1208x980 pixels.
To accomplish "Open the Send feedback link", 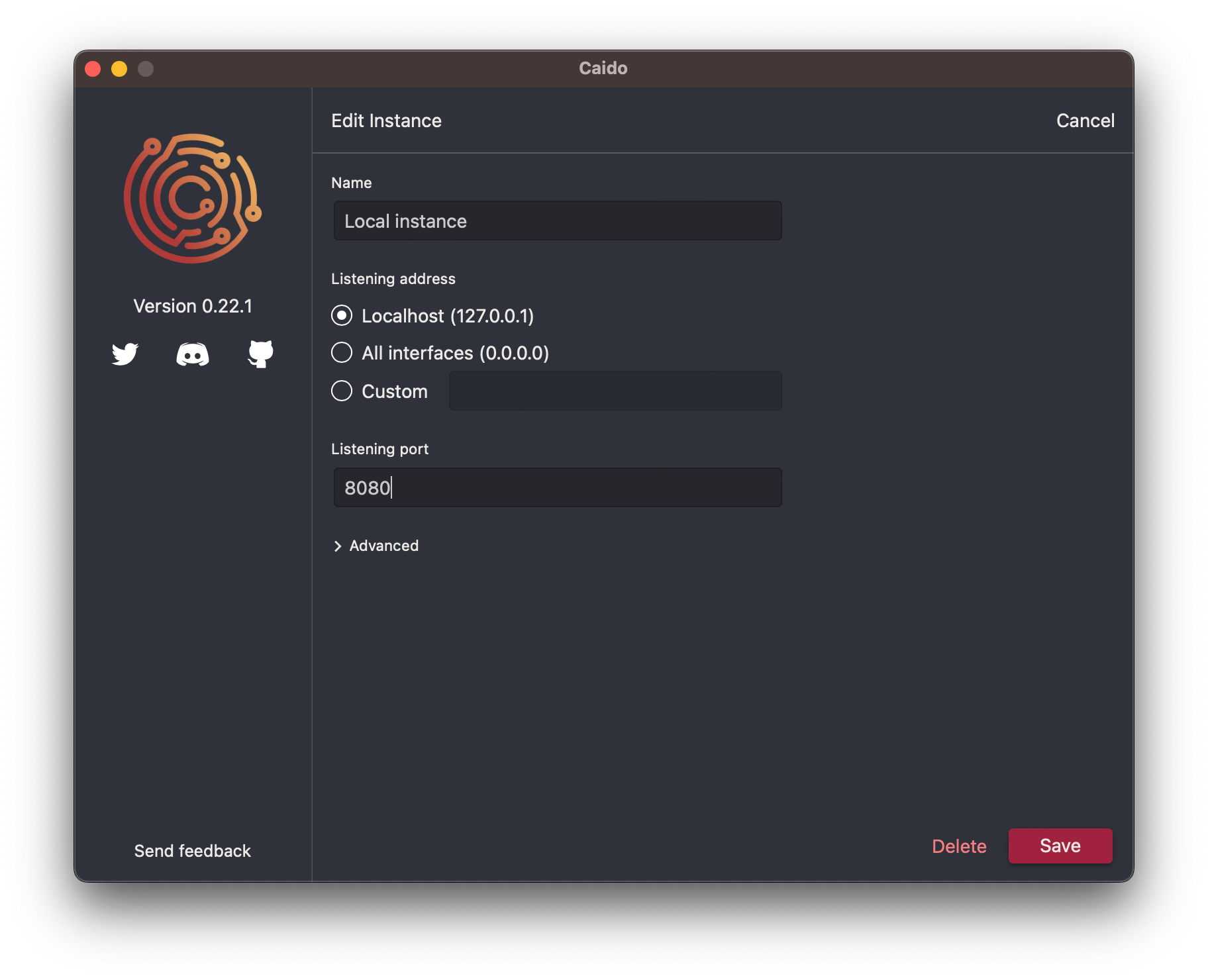I will pos(193,851).
